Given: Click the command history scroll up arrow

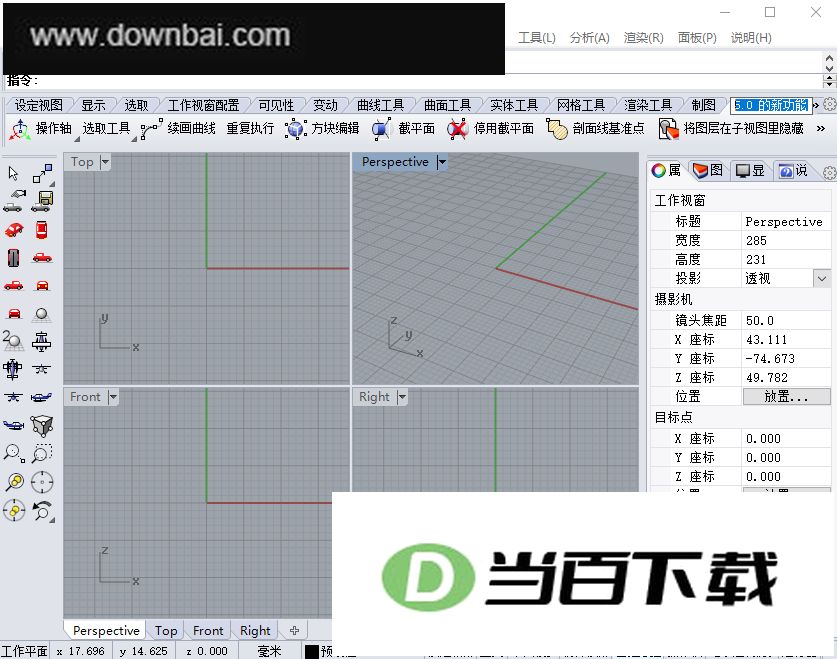Looking at the screenshot, I should tap(829, 58).
